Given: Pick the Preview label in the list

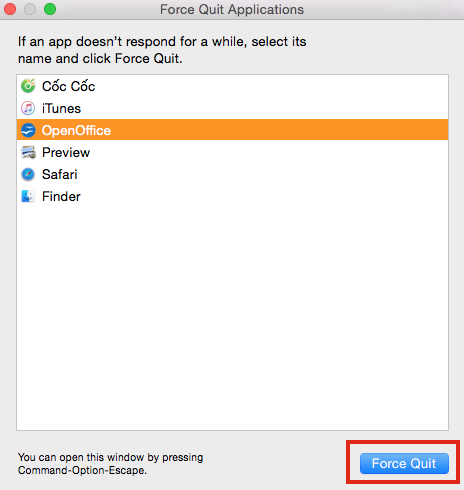Looking at the screenshot, I should pos(66,152).
